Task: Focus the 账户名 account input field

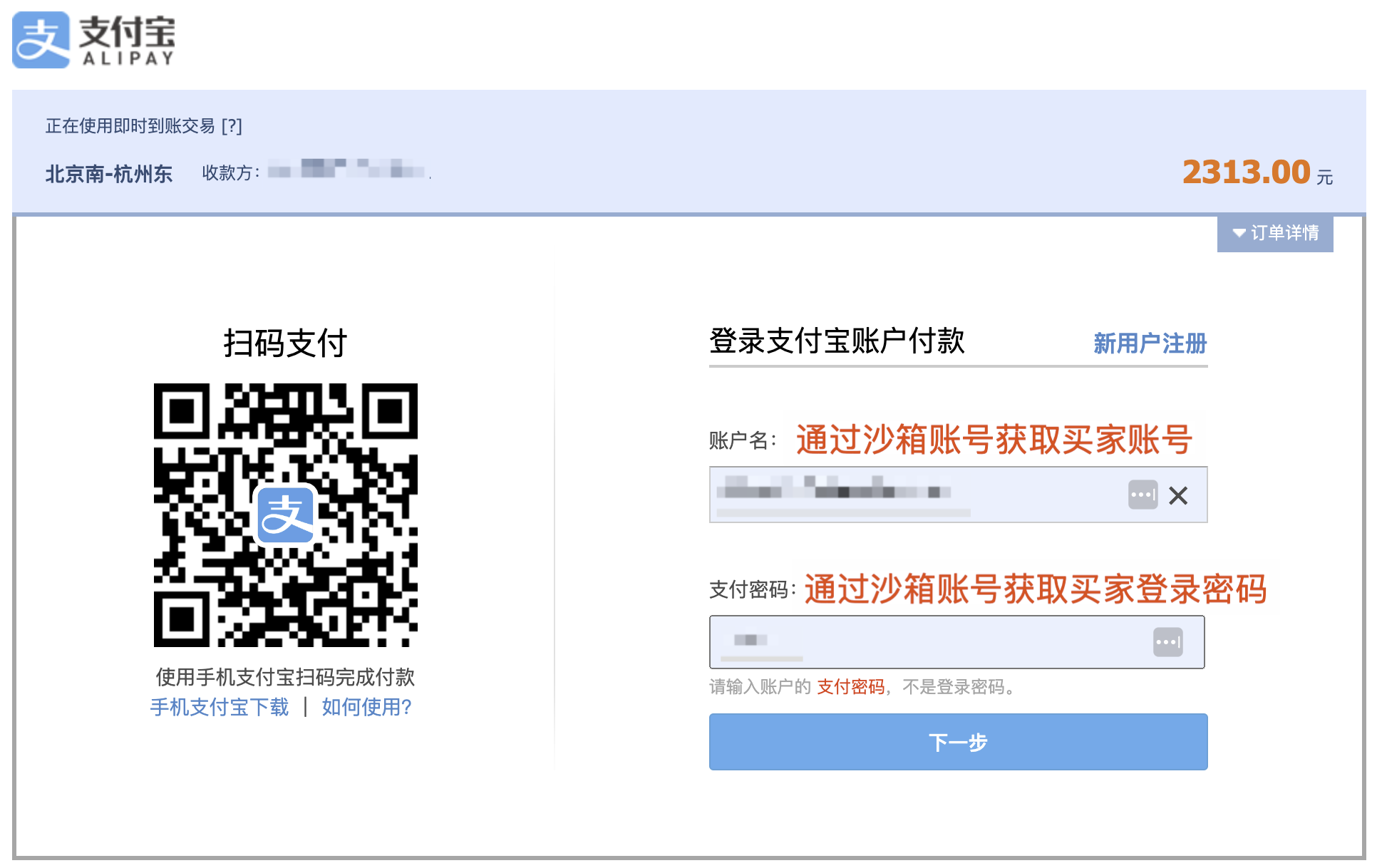Action: (958, 495)
